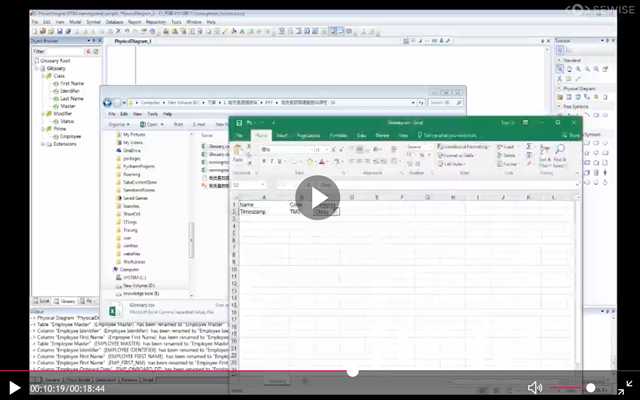Click Find & Select magnifier in Excel
Viewport: 640px width, 400px height.
click(560, 156)
